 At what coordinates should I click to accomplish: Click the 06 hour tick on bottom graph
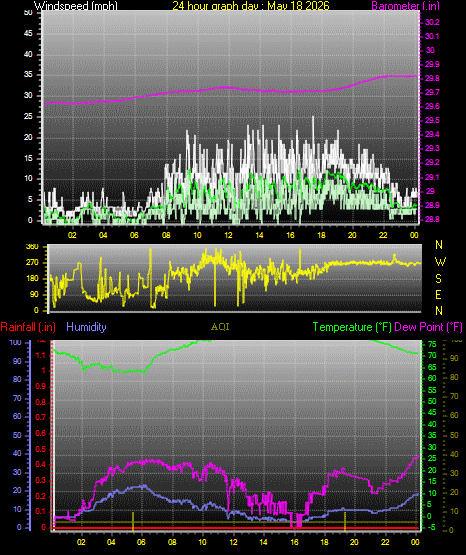click(141, 542)
